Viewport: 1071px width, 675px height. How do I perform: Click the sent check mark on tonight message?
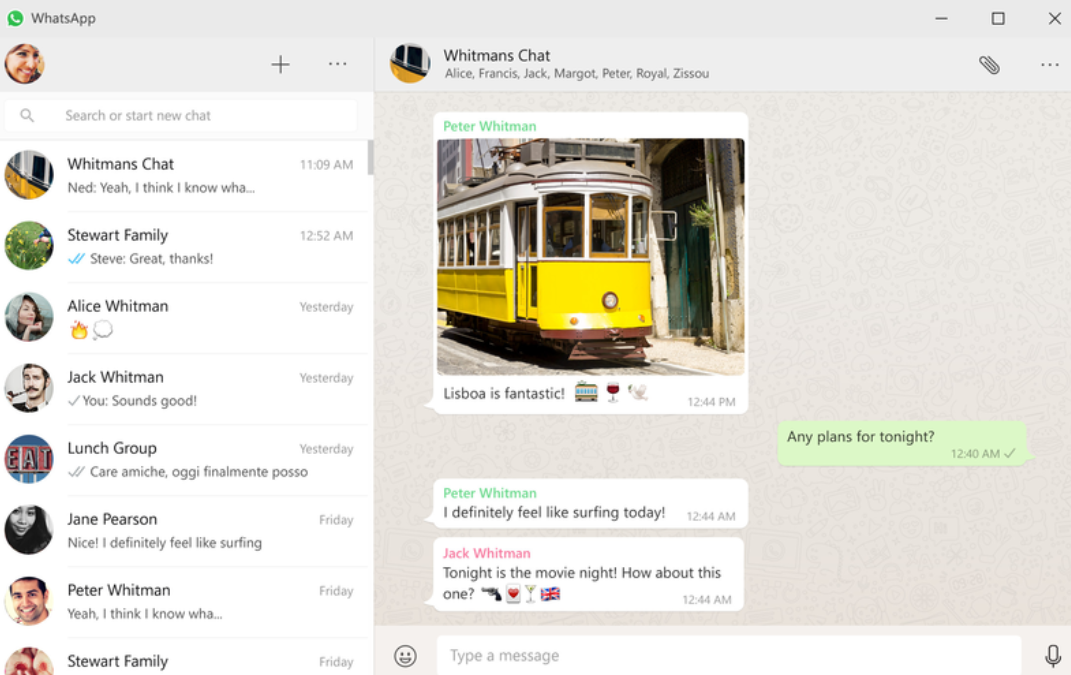[1010, 453]
